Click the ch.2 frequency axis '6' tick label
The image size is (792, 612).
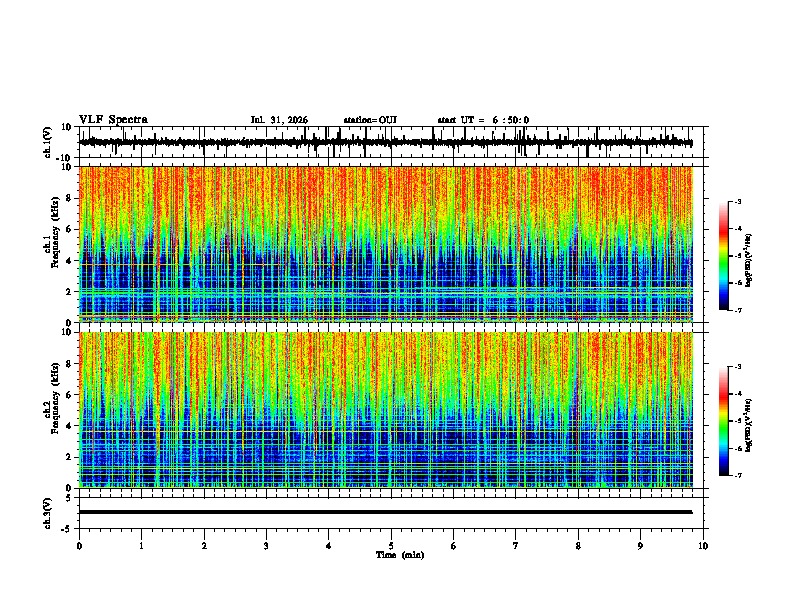point(69,395)
